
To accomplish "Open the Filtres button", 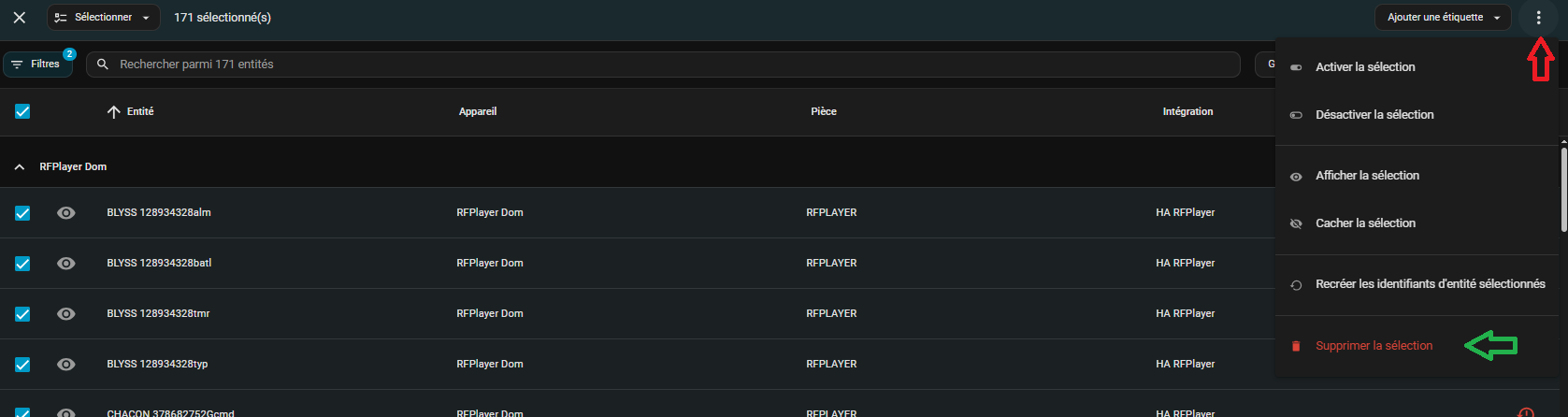I will click(37, 65).
